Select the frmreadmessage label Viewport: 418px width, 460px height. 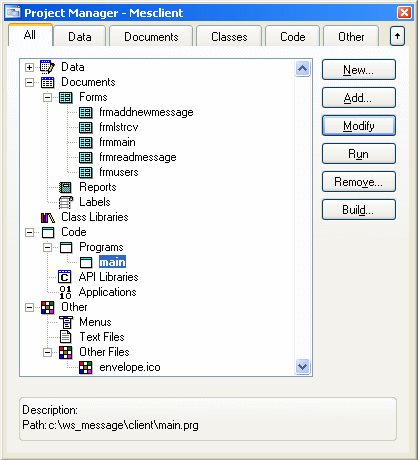click(138, 157)
